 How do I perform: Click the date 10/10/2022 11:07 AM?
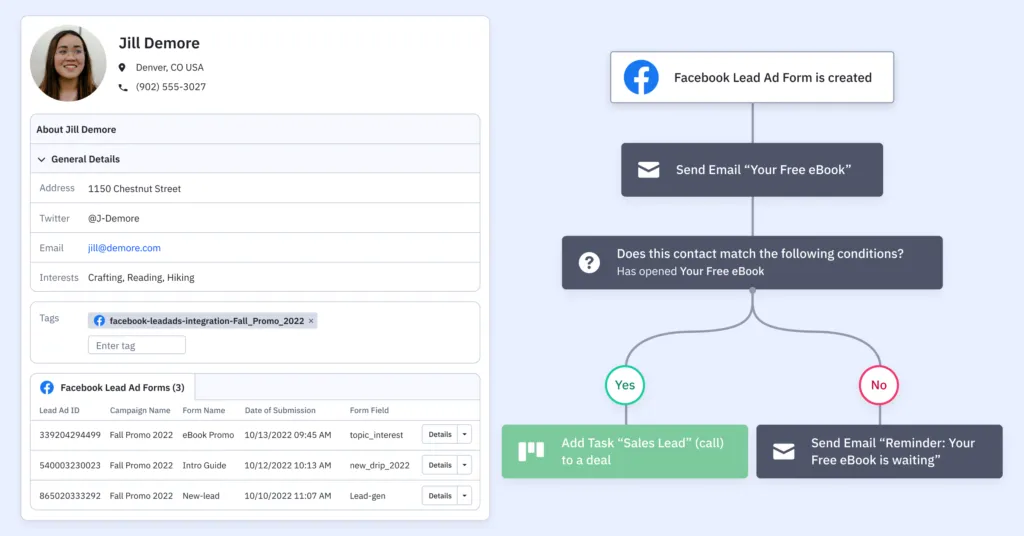coord(288,496)
